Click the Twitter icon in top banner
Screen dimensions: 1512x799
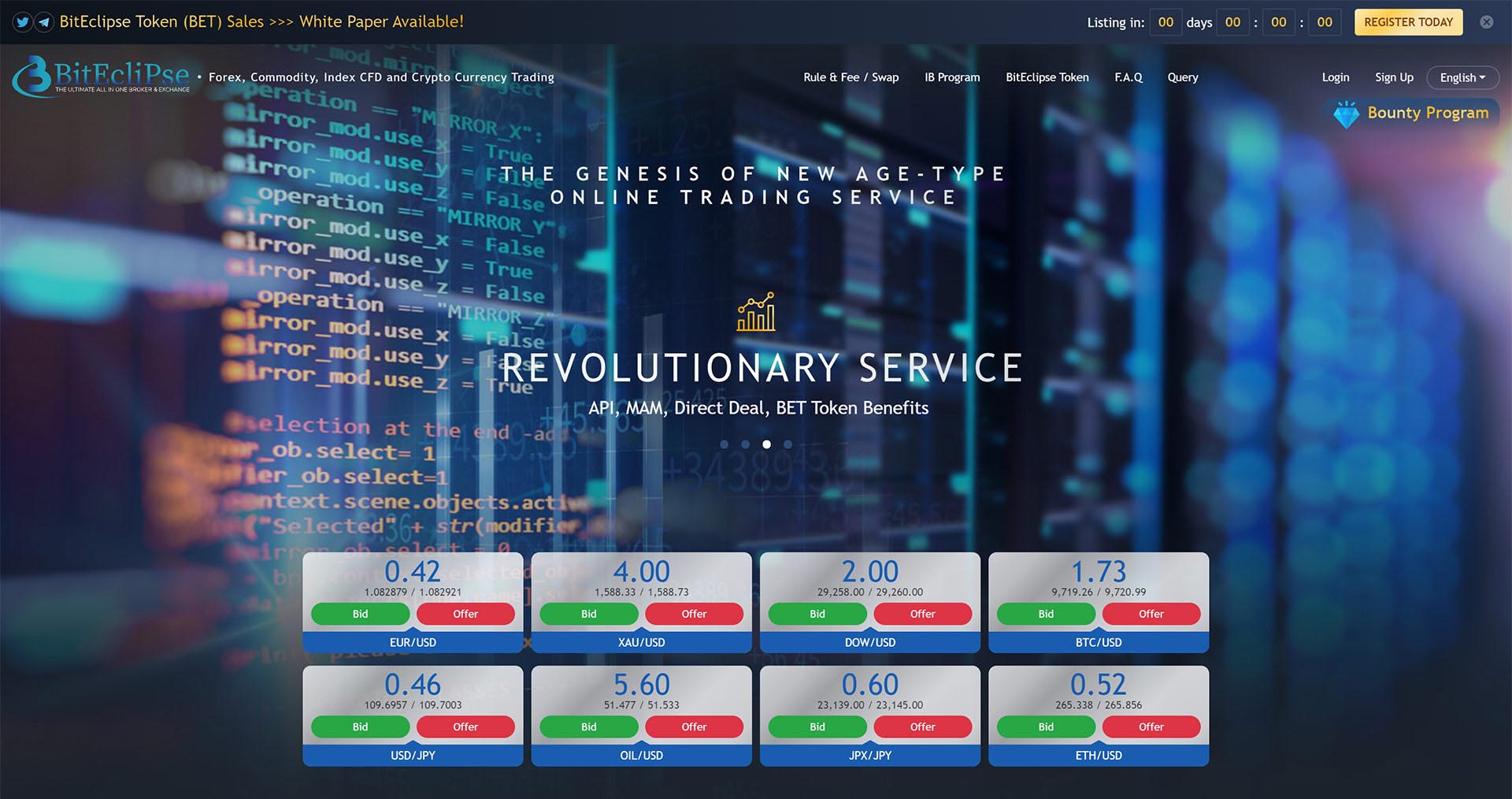(x=22, y=22)
